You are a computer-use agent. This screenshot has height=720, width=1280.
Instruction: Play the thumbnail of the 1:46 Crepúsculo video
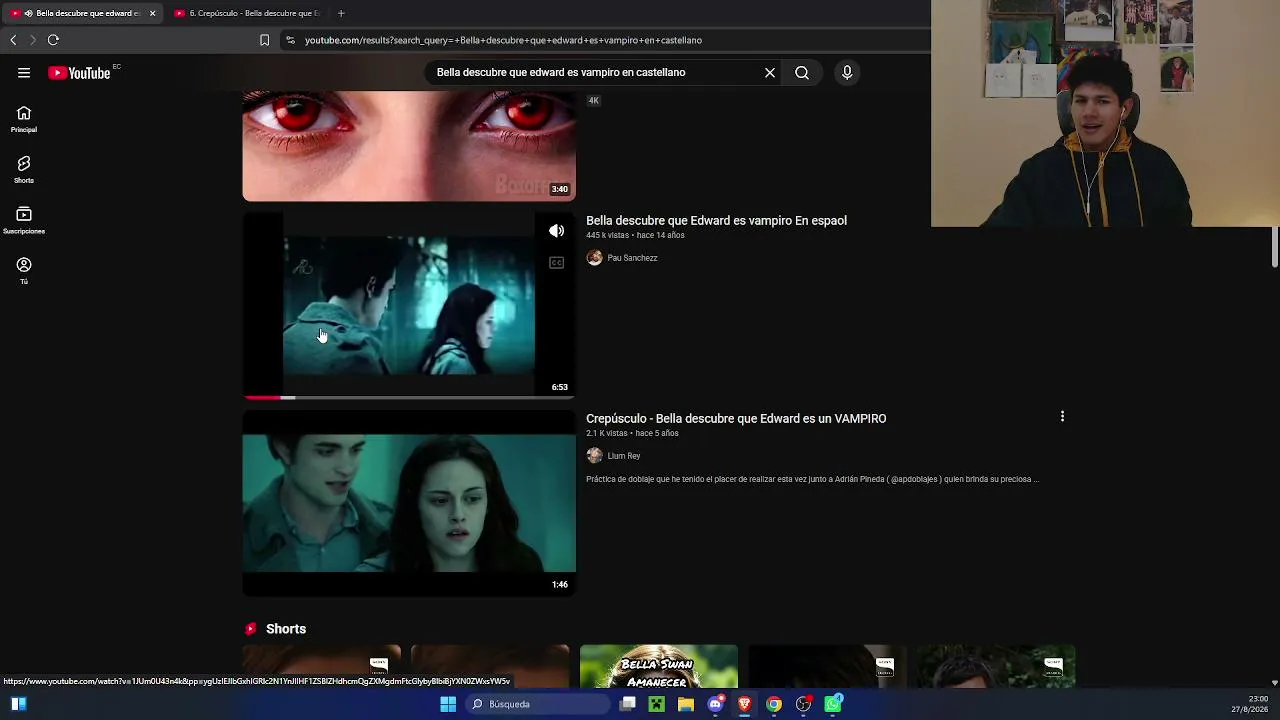click(409, 503)
